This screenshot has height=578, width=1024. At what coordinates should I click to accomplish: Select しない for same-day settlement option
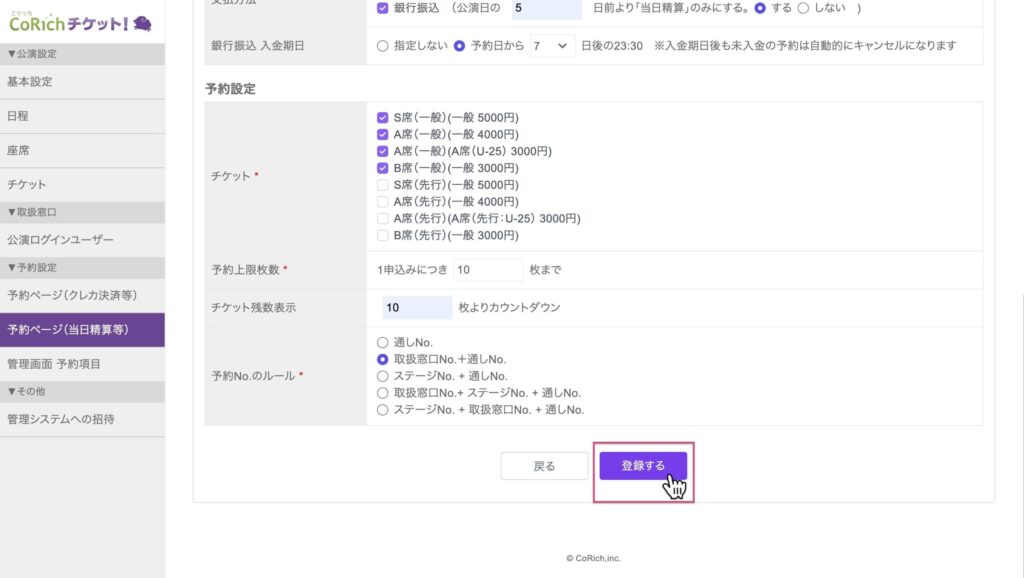(802, 9)
